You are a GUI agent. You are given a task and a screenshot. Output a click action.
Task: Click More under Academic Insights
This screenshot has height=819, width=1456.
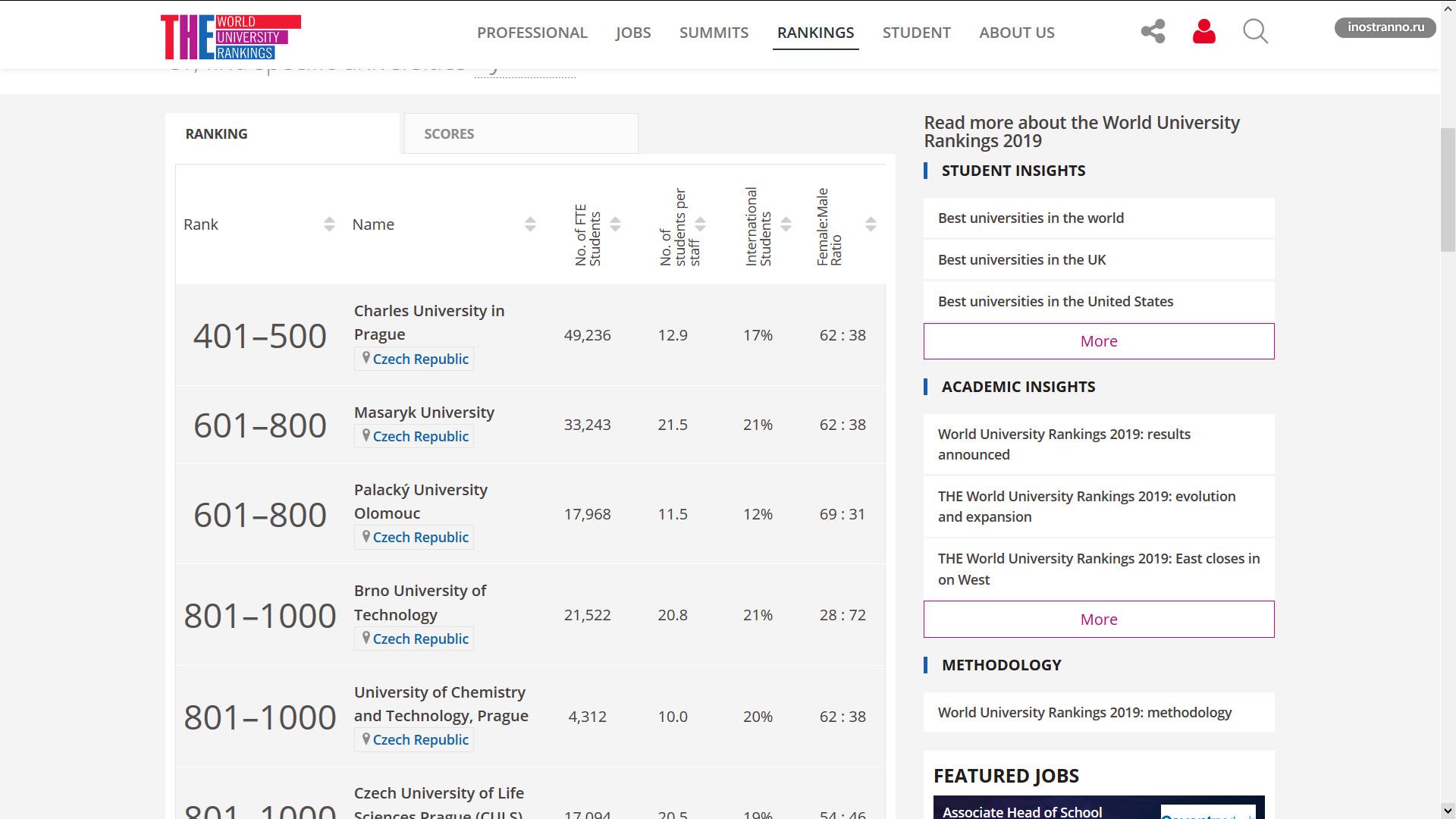1098,620
